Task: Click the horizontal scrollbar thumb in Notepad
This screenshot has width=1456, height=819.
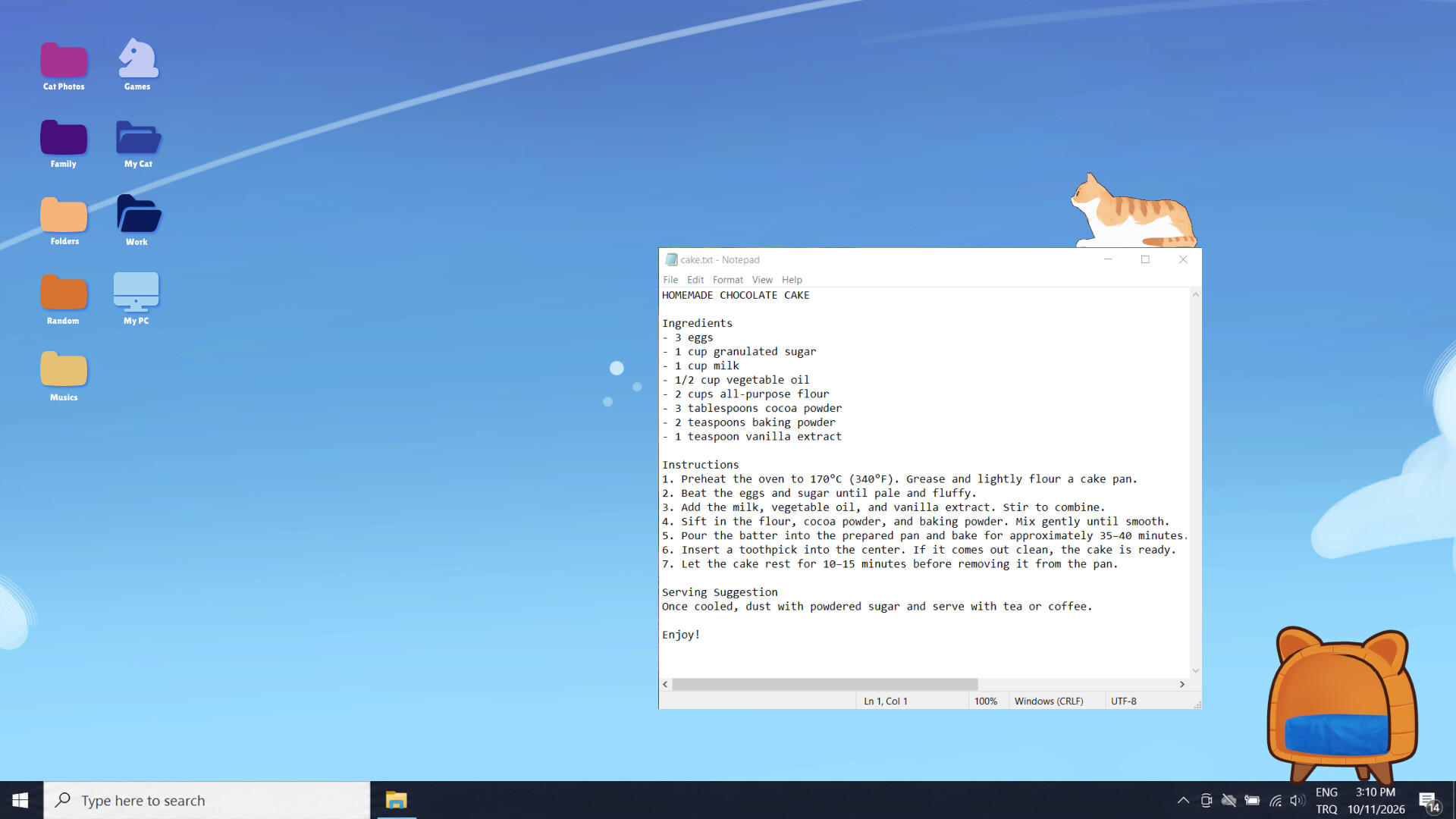Action: point(825,684)
